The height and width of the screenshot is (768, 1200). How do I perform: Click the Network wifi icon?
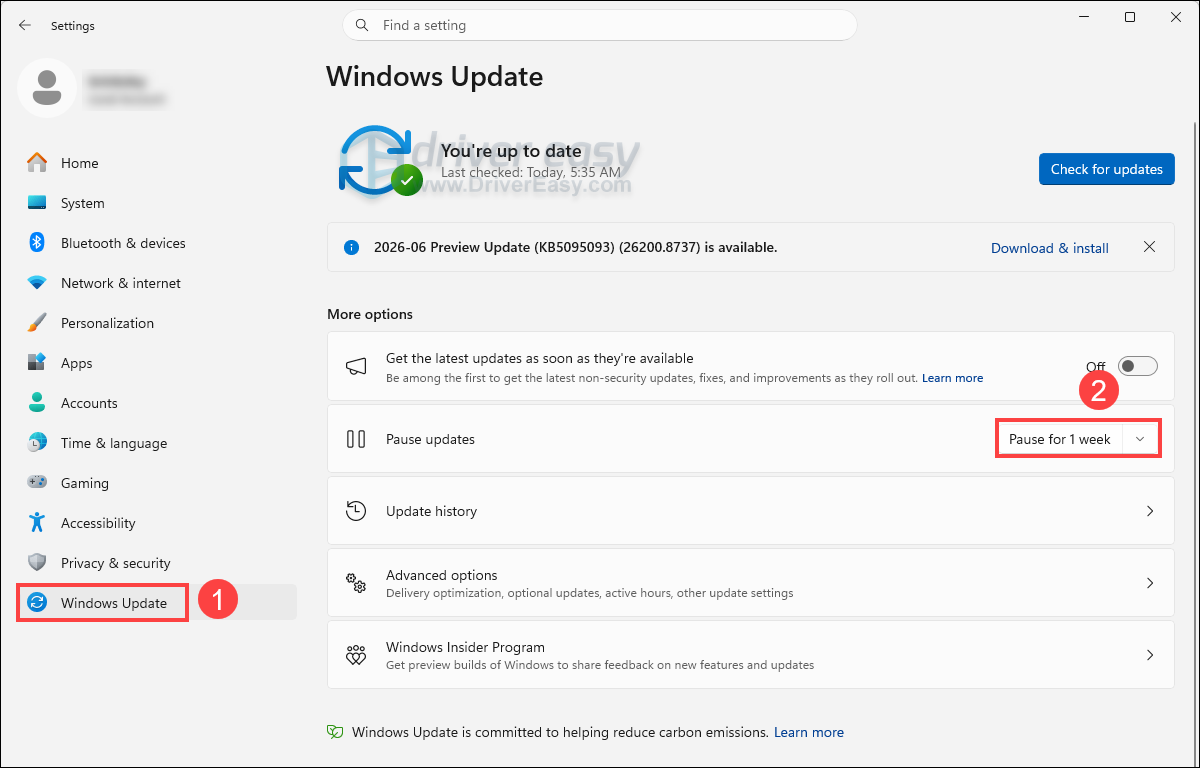[37, 283]
